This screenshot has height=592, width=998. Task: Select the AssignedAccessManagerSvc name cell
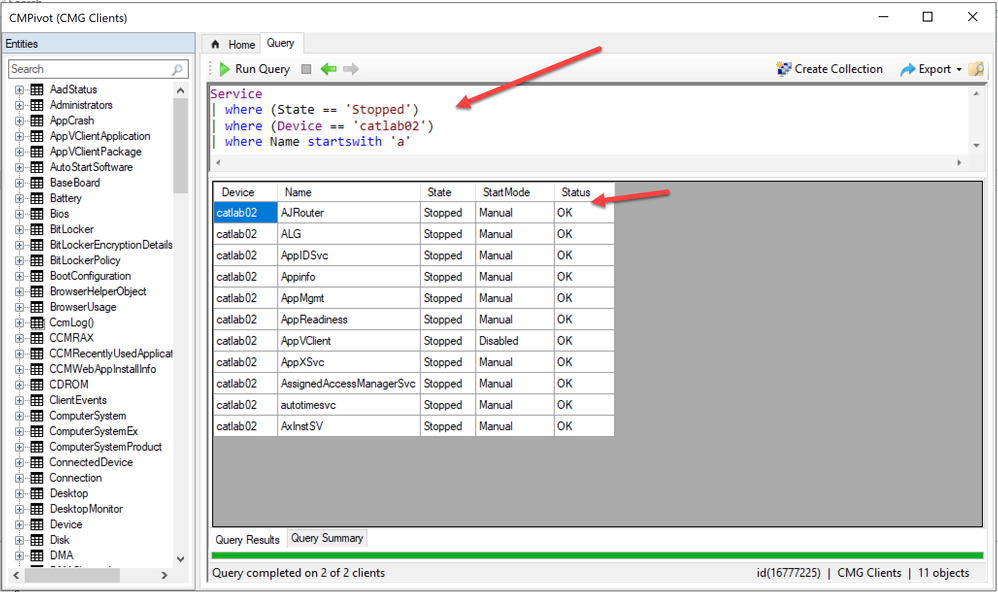pos(349,383)
